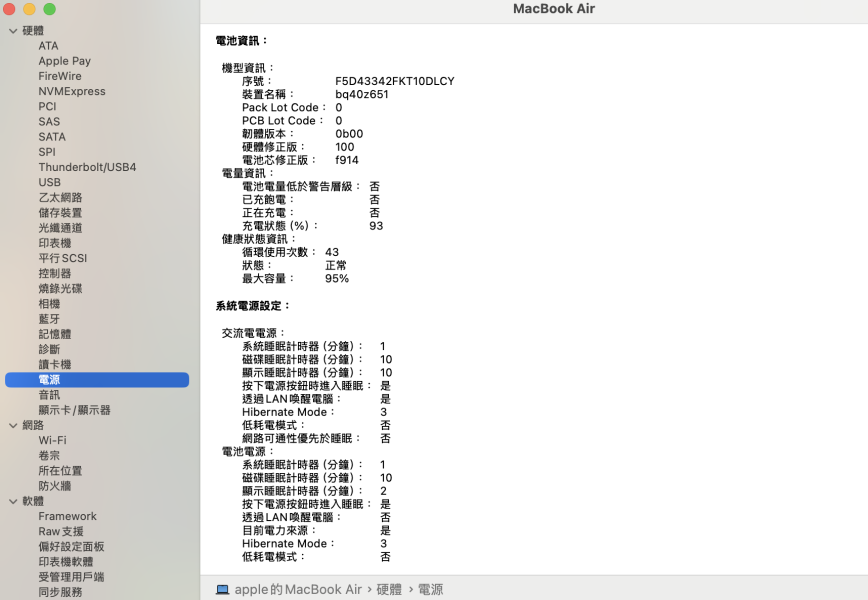Image resolution: width=868 pixels, height=600 pixels.
Task: Go to apple 的 MacBook Air in path bar
Action: coord(298,589)
